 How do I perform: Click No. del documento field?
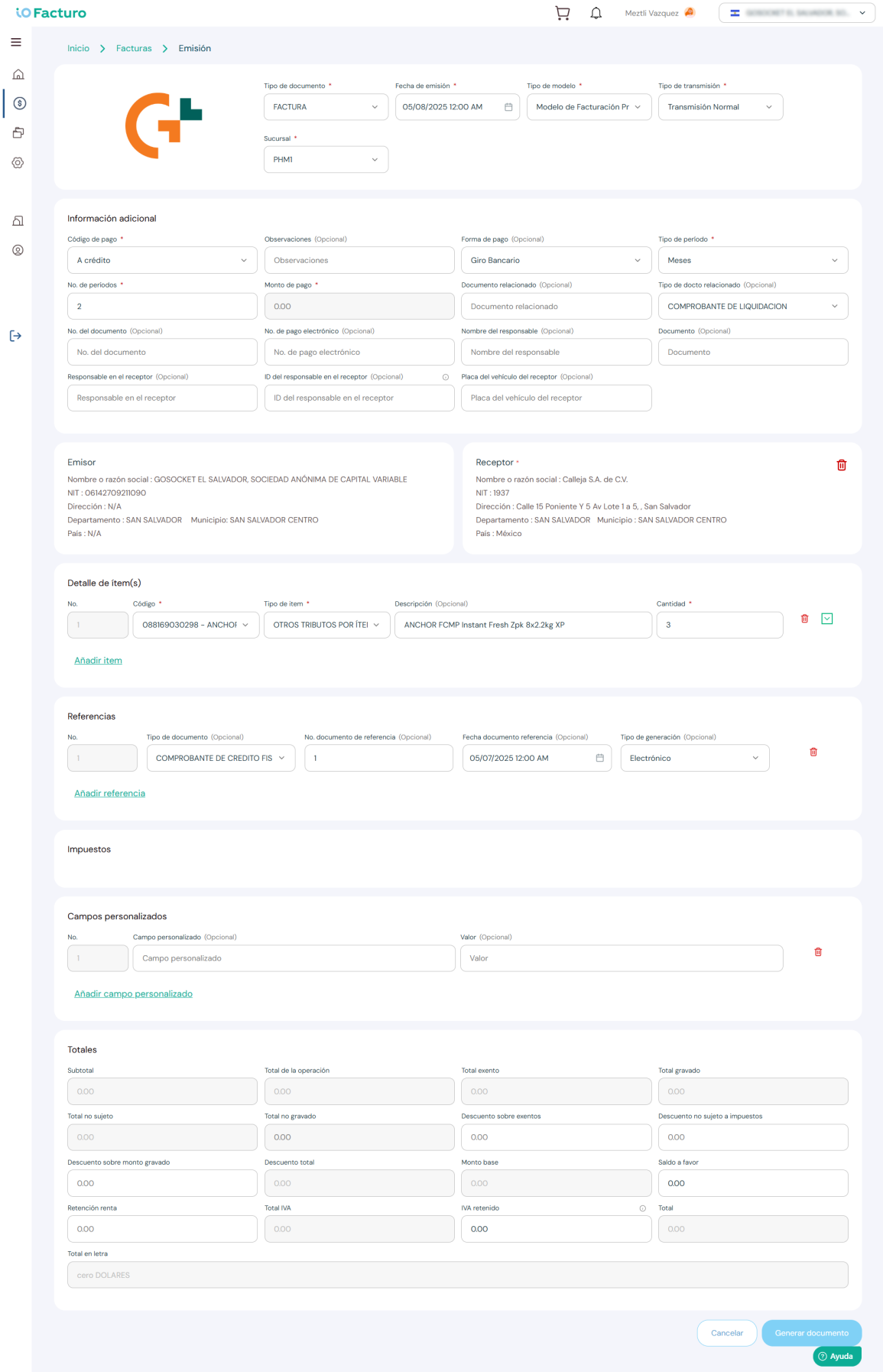pyautogui.click(x=162, y=352)
